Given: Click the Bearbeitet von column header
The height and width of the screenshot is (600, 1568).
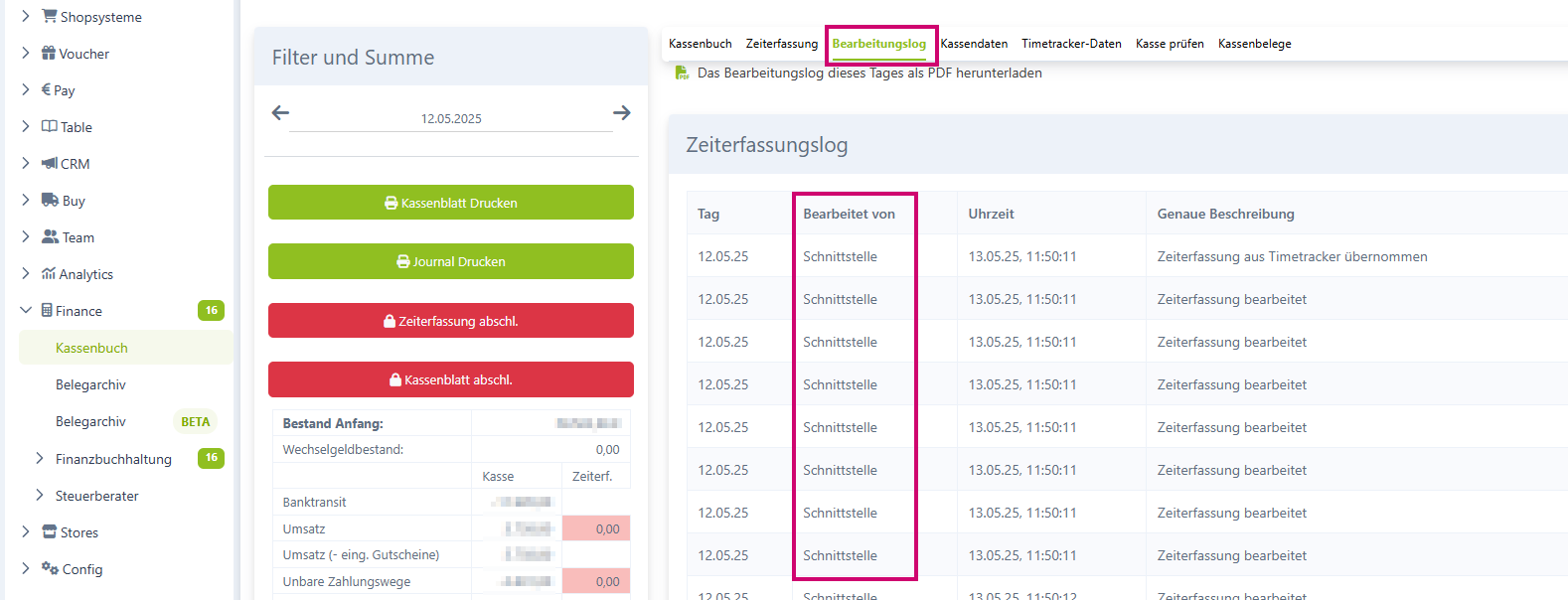Looking at the screenshot, I should point(849,214).
